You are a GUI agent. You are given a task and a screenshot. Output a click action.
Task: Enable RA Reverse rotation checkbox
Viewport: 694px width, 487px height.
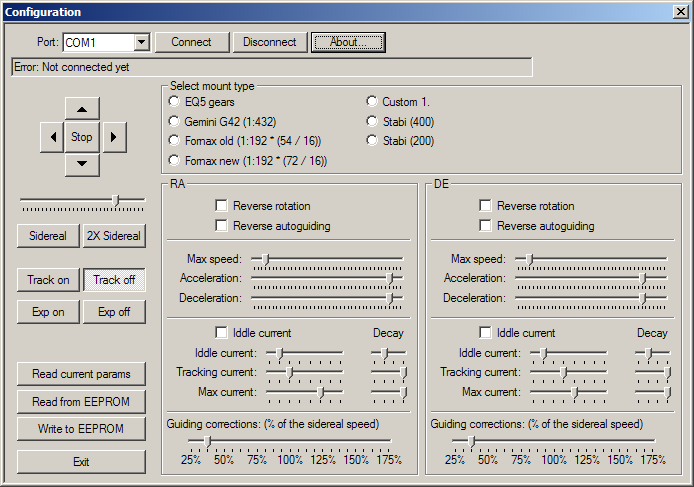[221, 206]
